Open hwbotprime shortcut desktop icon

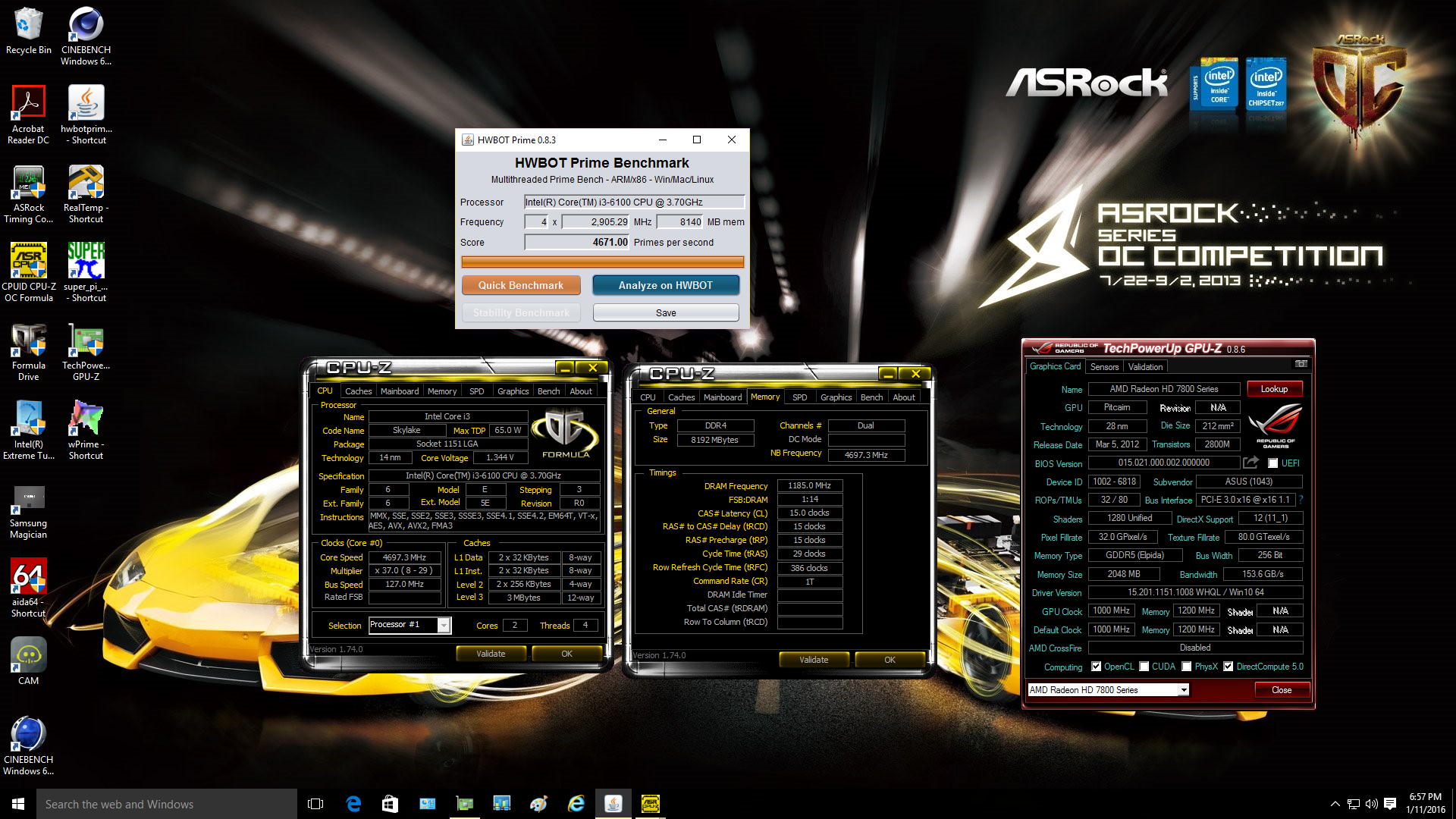click(x=86, y=115)
